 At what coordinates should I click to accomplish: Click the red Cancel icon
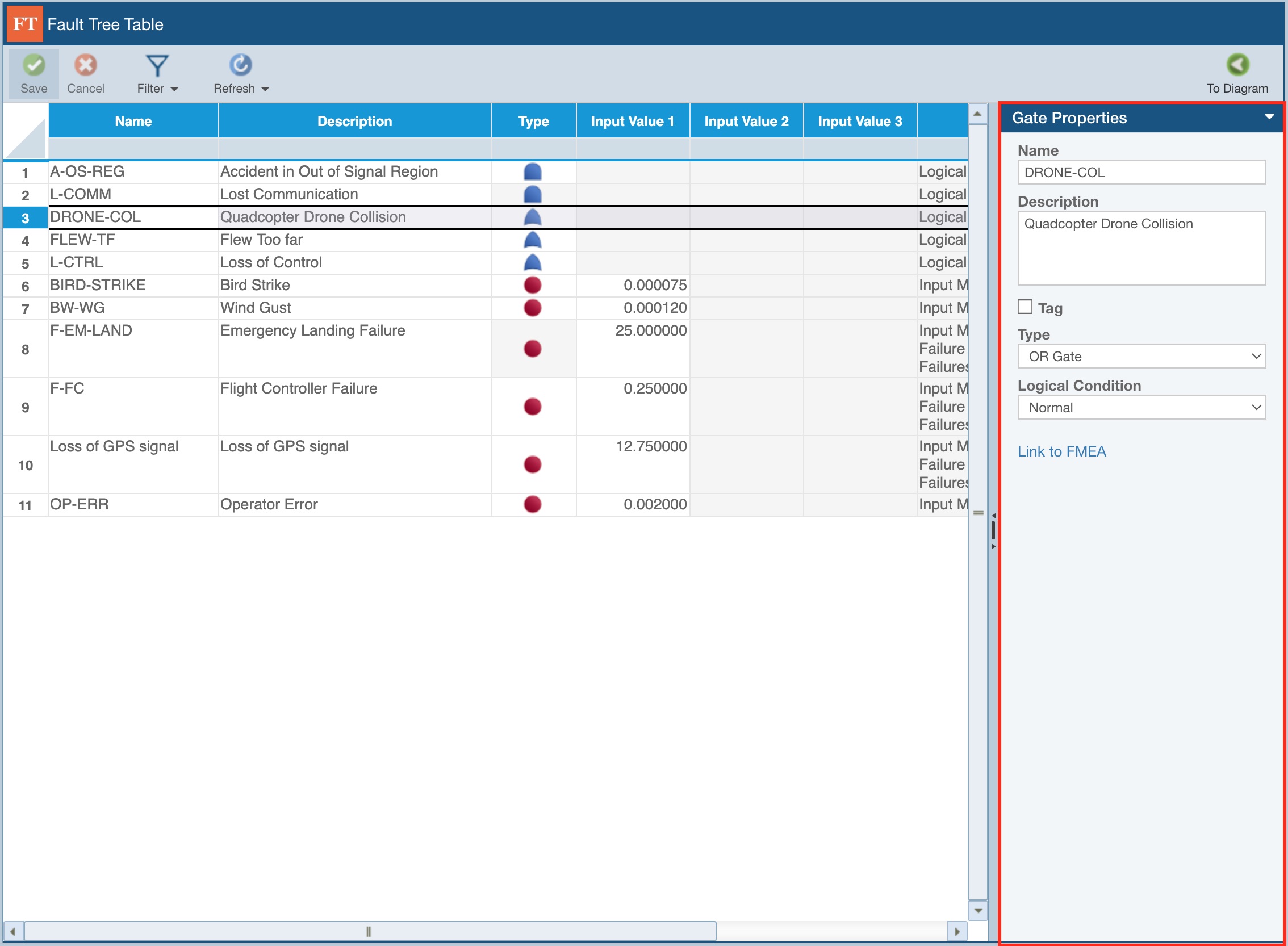pyautogui.click(x=85, y=65)
